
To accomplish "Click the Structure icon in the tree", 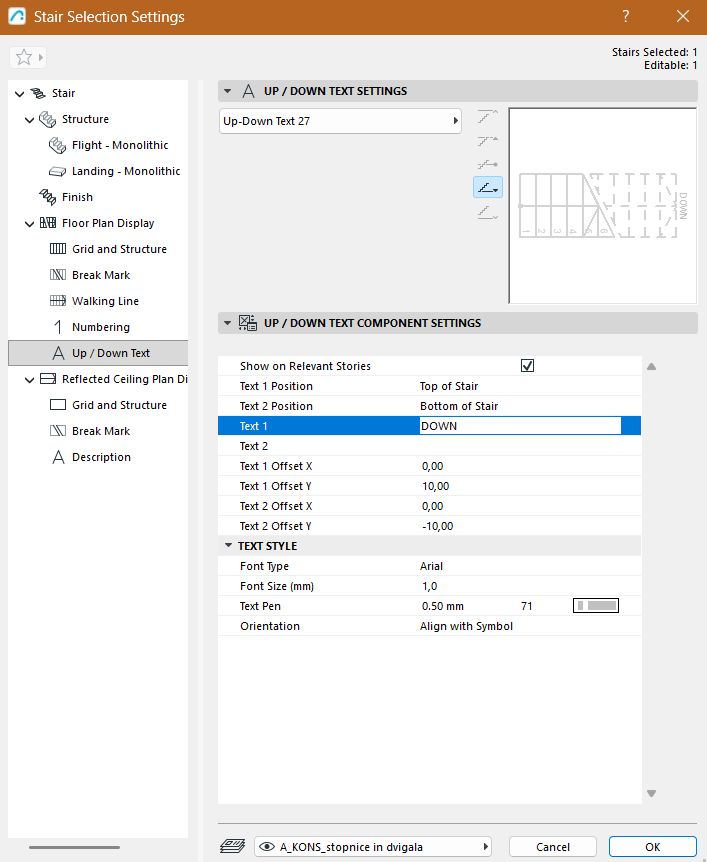I will pos(47,119).
